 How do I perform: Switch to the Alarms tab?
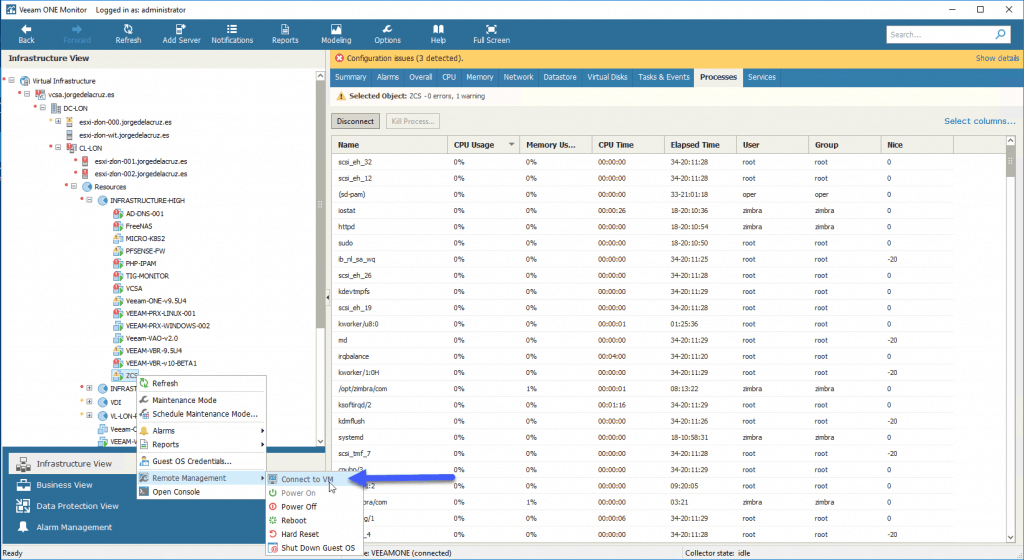(x=387, y=77)
